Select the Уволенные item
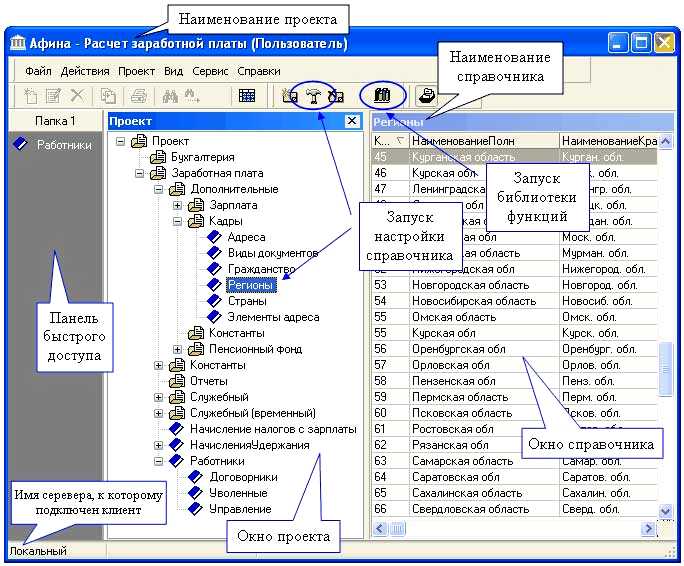Image resolution: width=684 pixels, height=566 pixels. coord(238,493)
